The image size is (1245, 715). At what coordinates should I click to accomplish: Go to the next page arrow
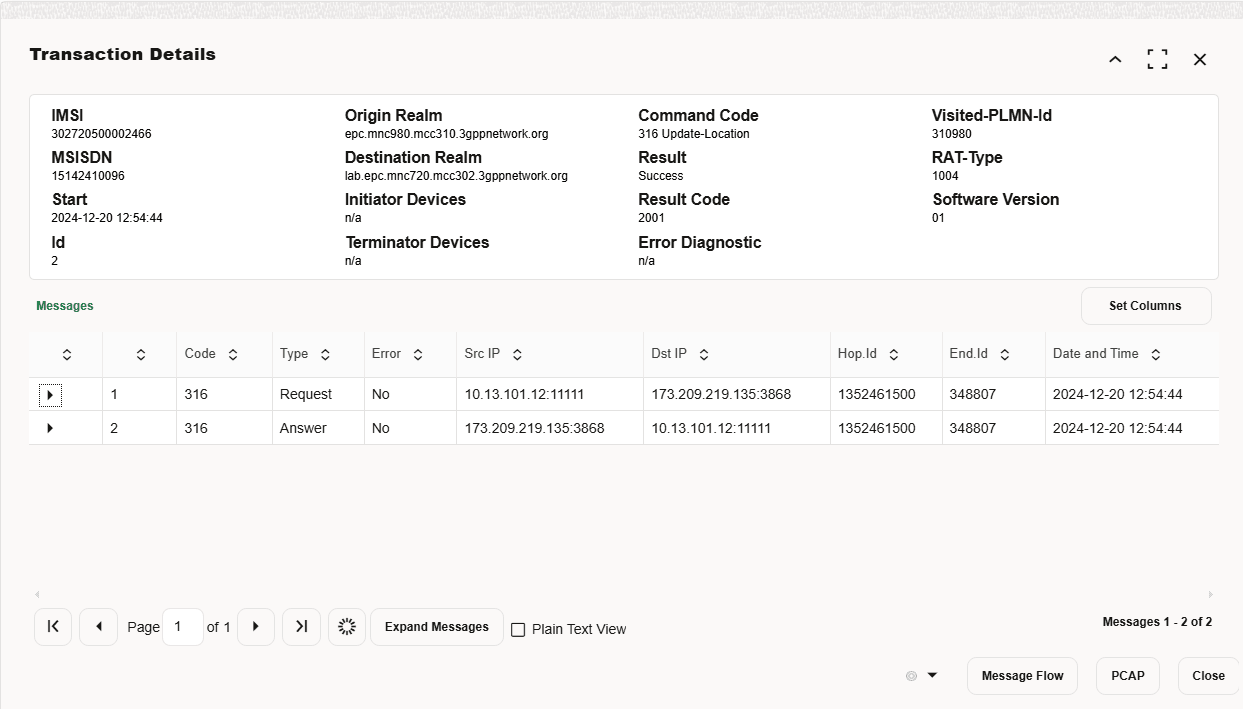[256, 627]
